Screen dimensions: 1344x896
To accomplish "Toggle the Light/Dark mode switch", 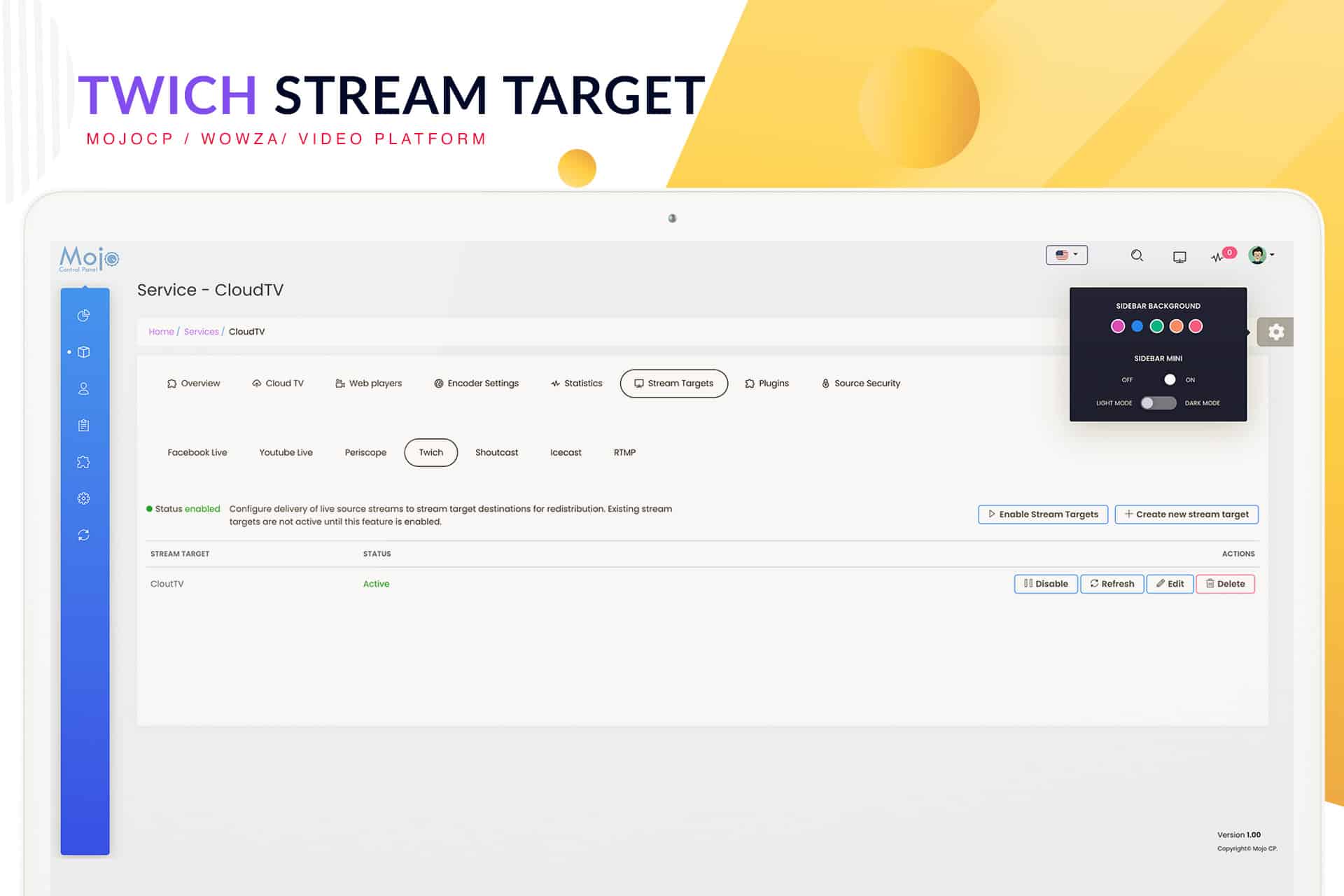I will pos(1158,402).
